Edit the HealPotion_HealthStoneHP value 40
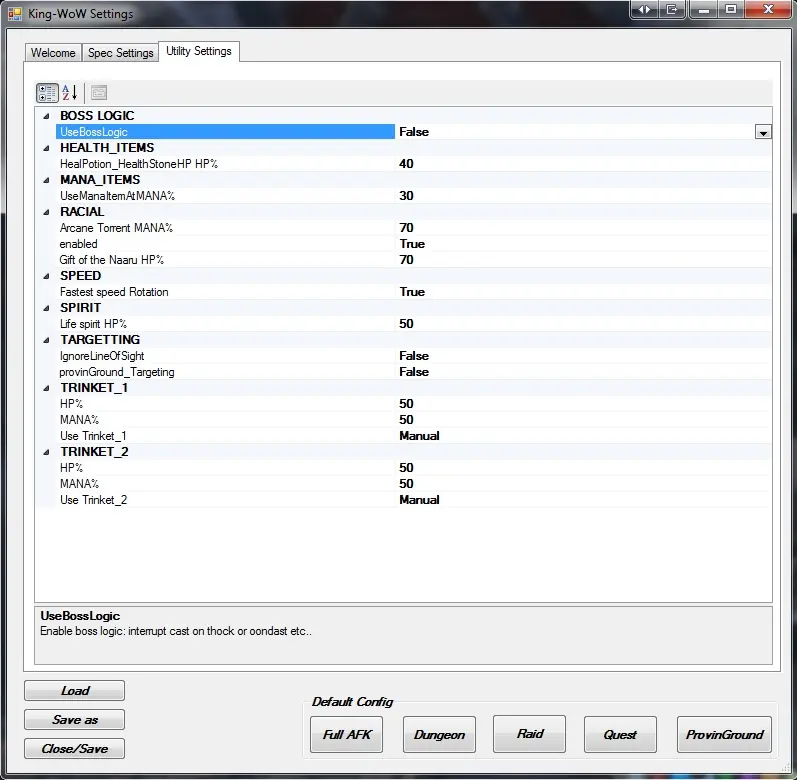This screenshot has width=797, height=780. click(x=406, y=164)
